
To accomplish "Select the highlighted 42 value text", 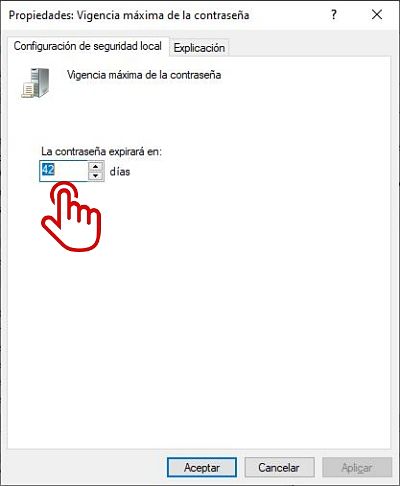I will [48, 170].
